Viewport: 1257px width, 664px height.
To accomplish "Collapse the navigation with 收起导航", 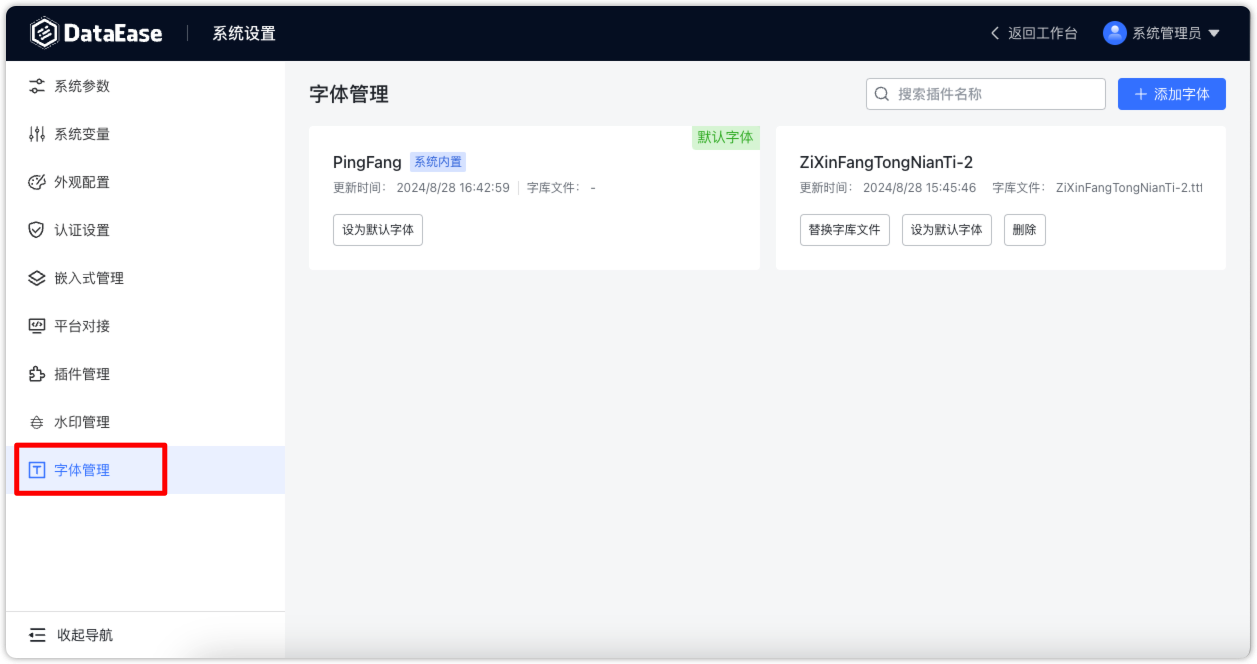I will click(x=72, y=635).
